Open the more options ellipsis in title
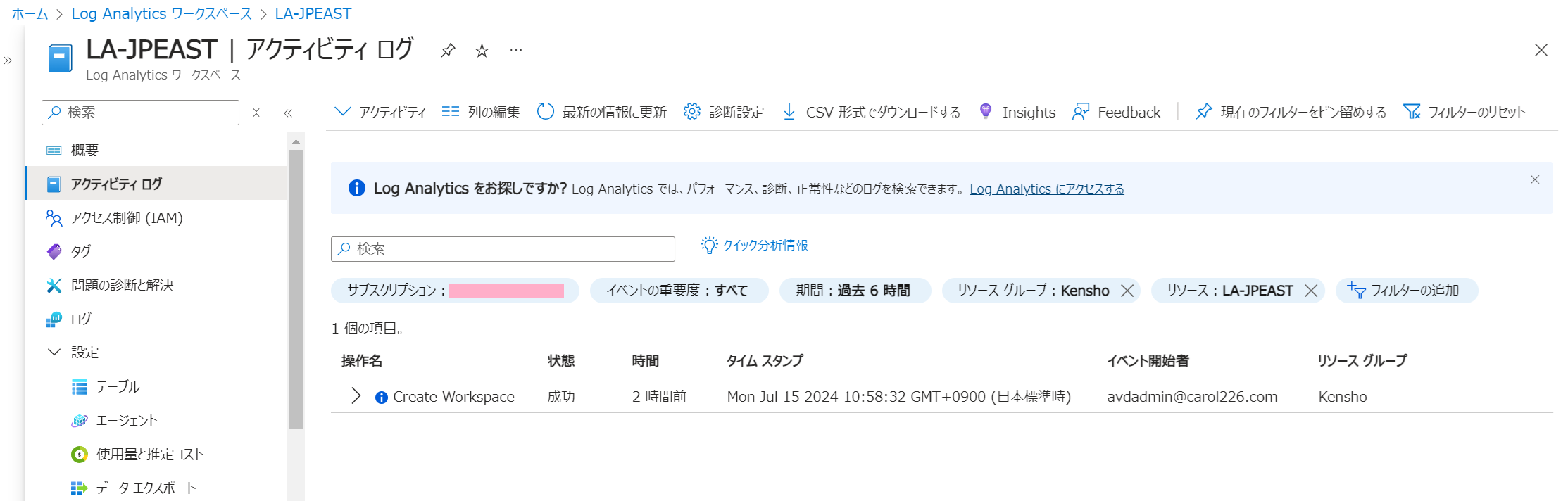Viewport: 1568px width, 501px height. (x=516, y=50)
